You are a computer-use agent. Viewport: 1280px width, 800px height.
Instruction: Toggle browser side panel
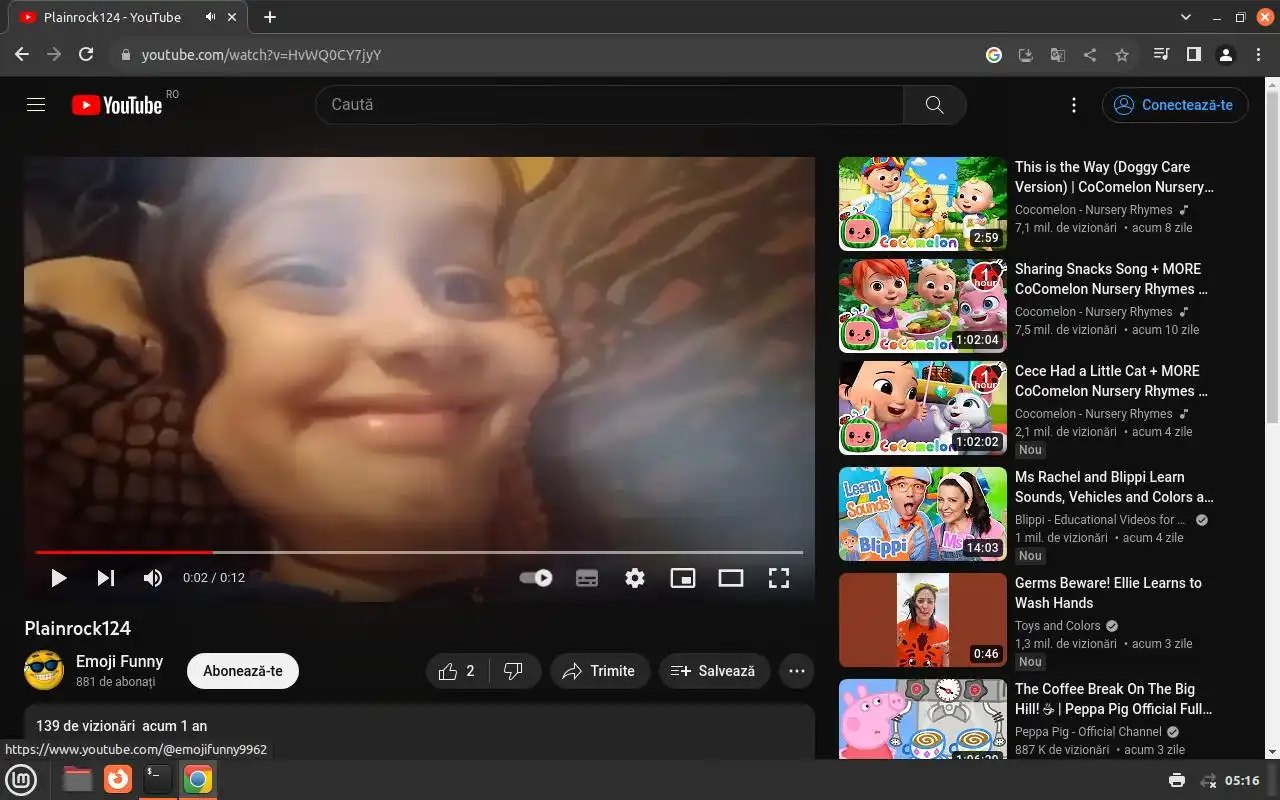tap(1193, 55)
